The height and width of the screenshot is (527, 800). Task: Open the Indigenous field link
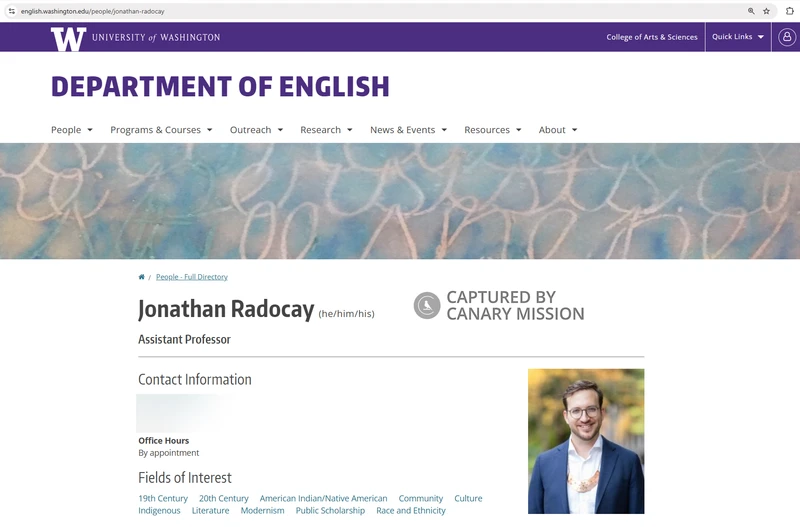pyautogui.click(x=159, y=510)
